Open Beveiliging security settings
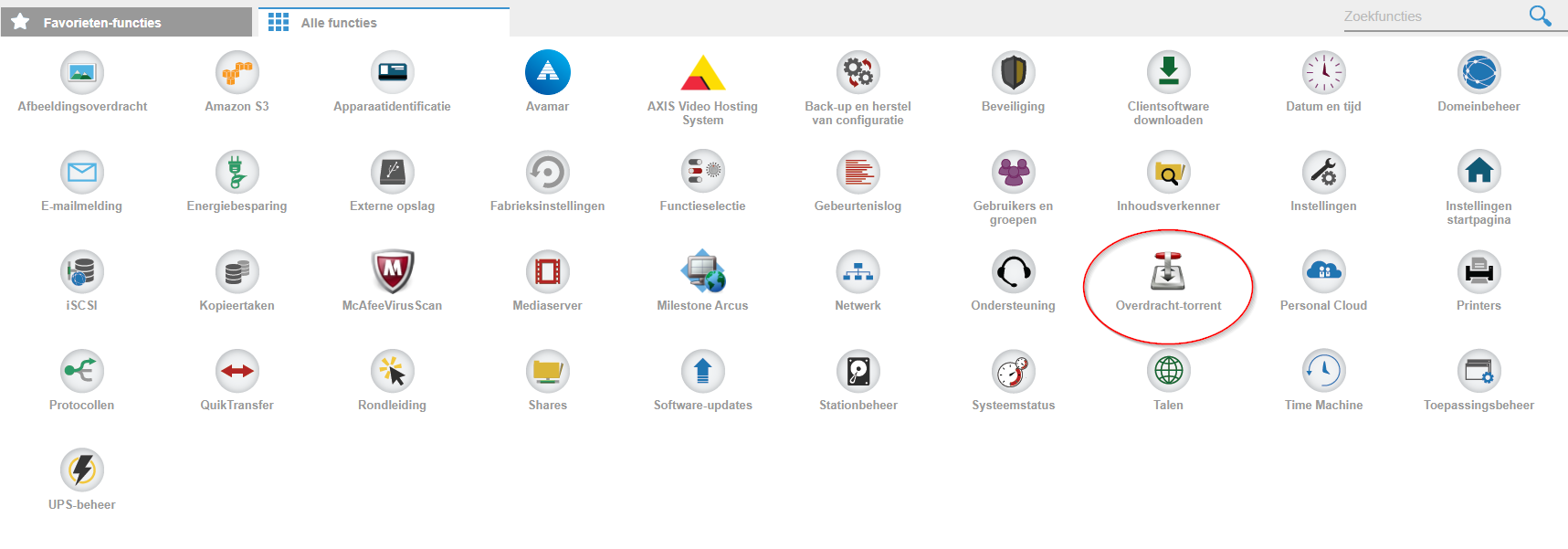1568x549 pixels. pos(1014,72)
